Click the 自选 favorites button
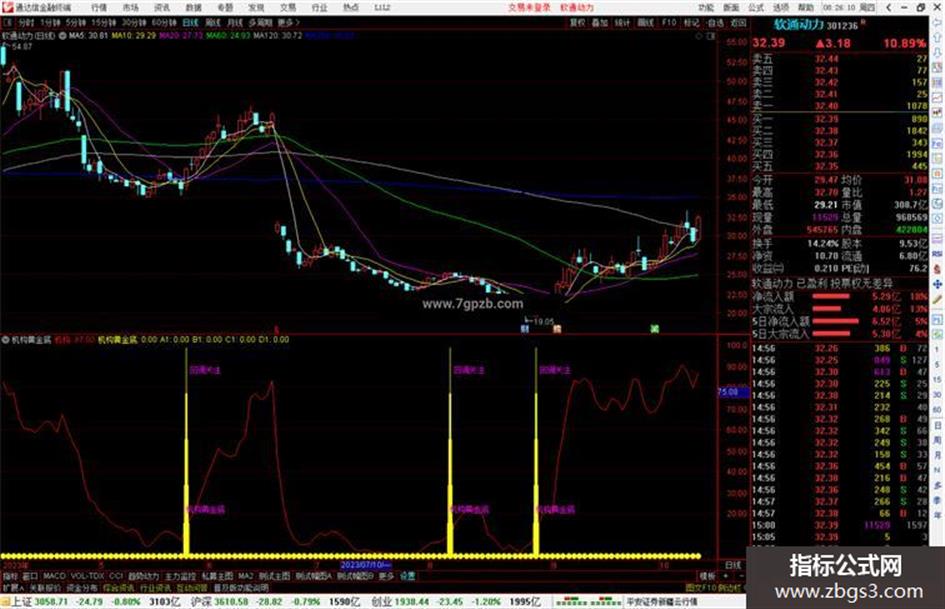This screenshot has width=945, height=609. [715, 22]
